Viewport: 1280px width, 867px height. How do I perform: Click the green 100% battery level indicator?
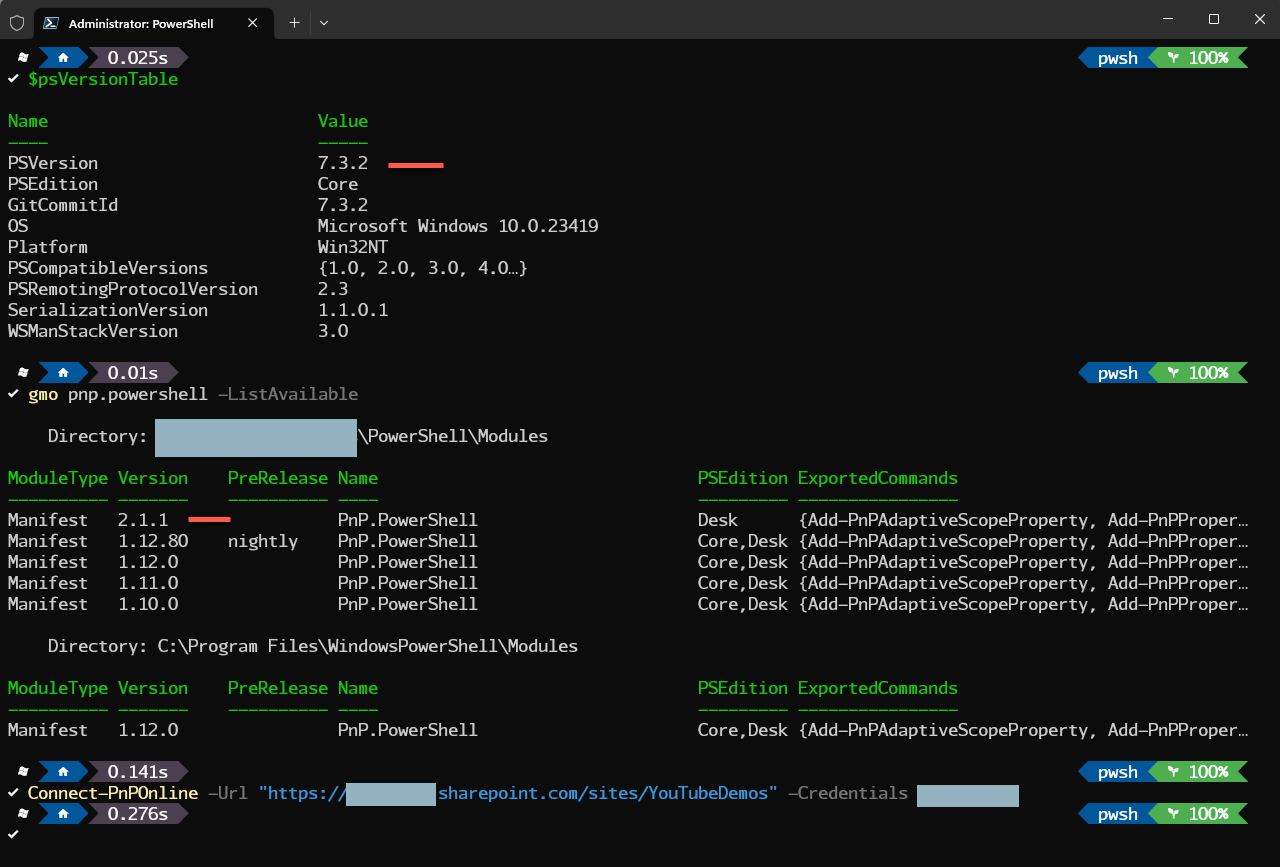(x=1210, y=57)
